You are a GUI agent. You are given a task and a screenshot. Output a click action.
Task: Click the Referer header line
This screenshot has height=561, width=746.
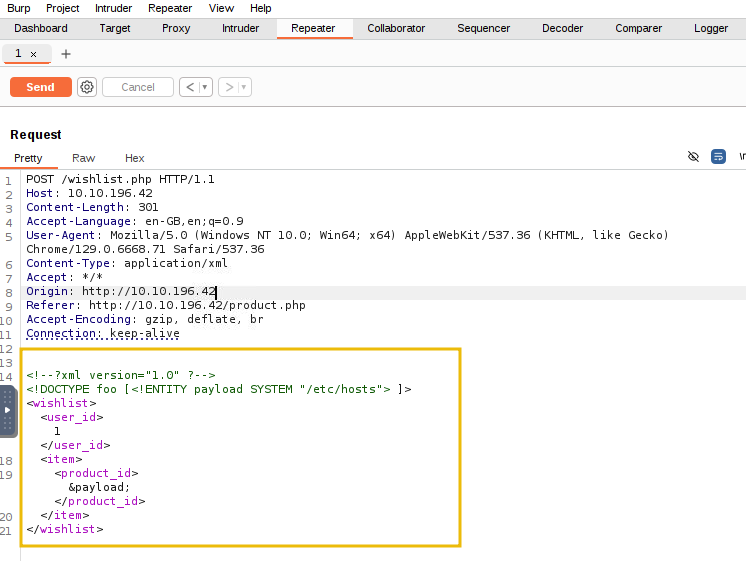pos(166,305)
